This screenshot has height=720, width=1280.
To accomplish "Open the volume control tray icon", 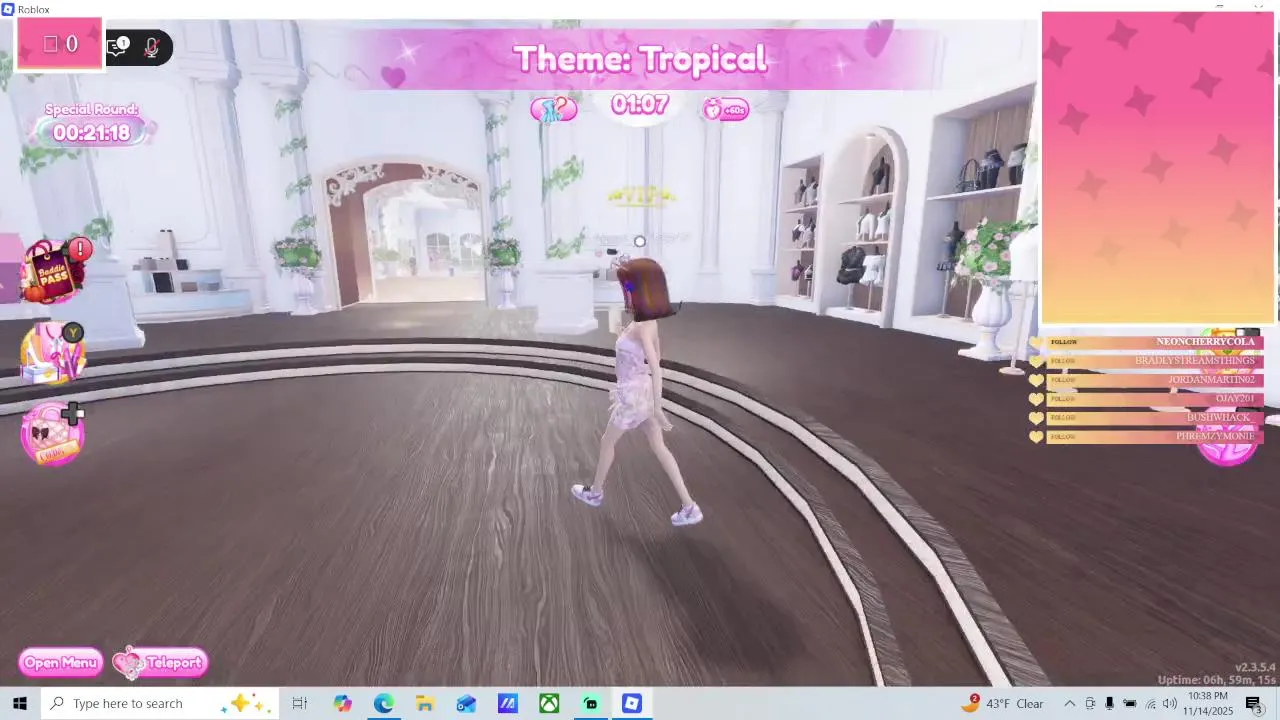I will click(x=1169, y=703).
